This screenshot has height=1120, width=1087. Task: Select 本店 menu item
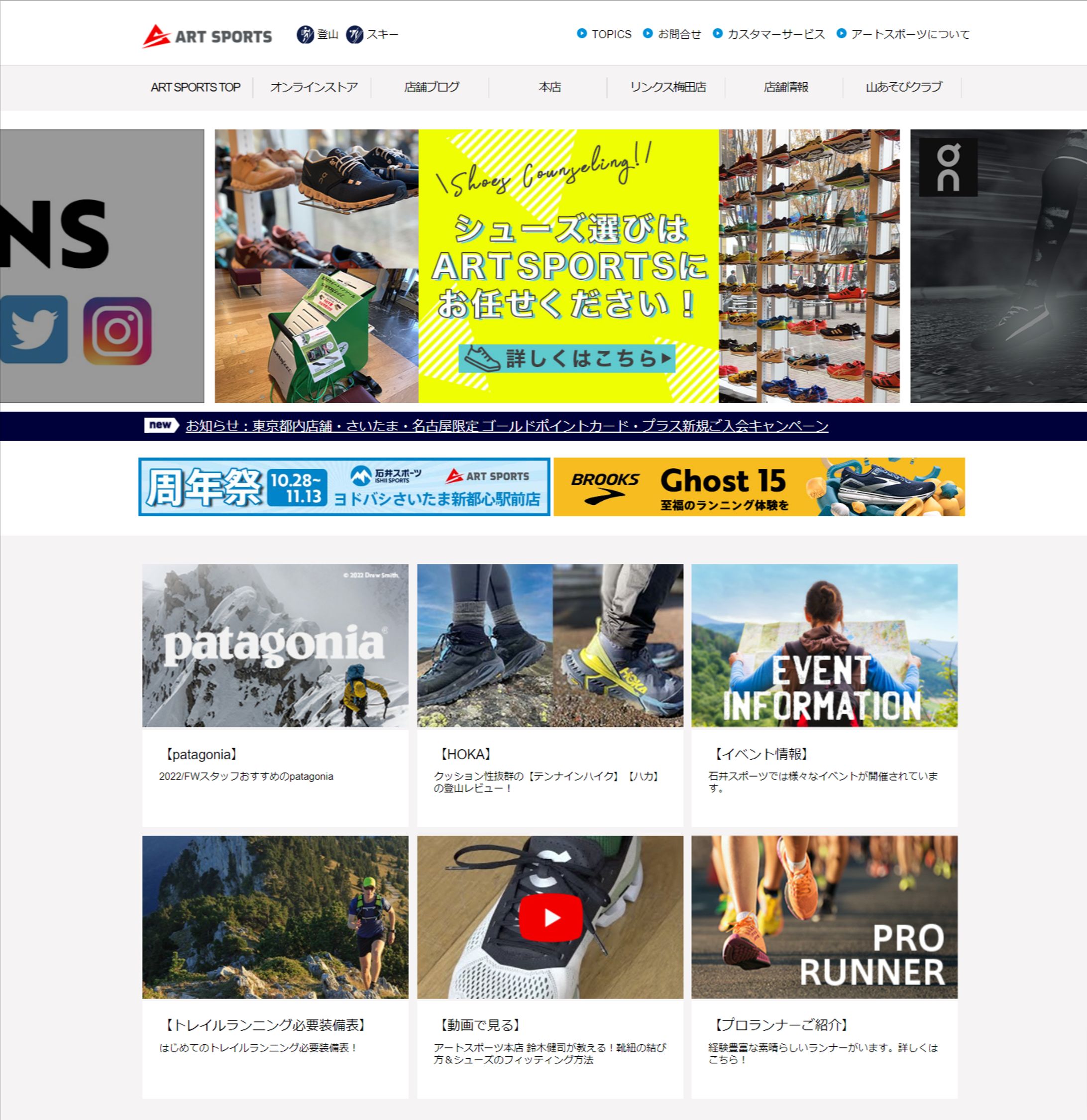point(549,88)
